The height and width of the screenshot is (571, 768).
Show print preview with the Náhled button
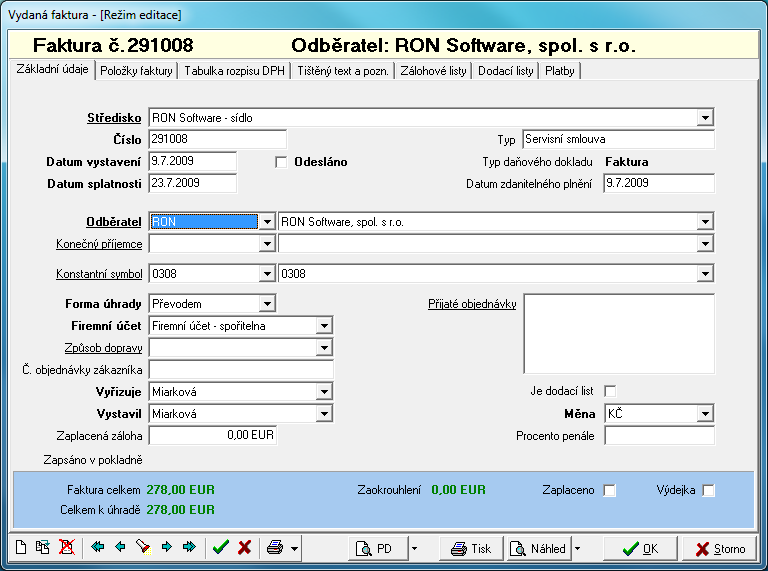(x=539, y=548)
